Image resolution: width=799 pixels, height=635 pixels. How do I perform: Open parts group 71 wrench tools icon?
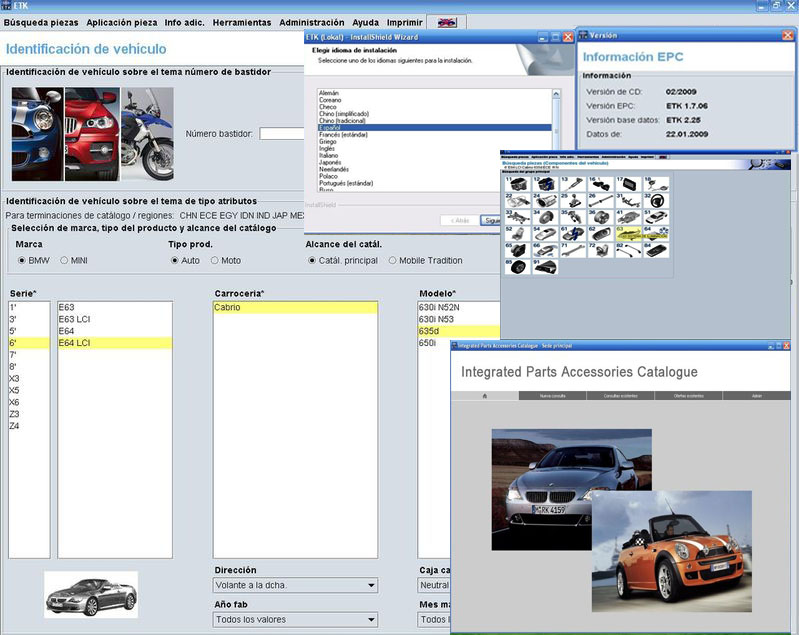(573, 250)
